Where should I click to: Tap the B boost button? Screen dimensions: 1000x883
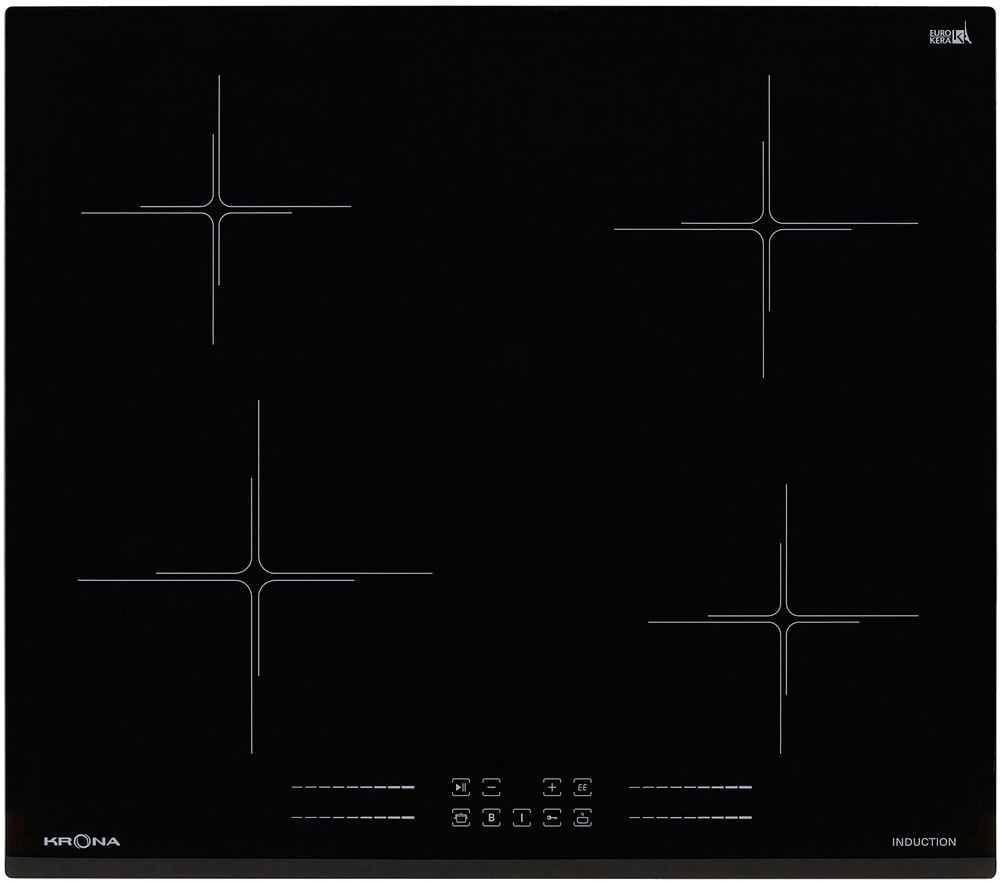491,817
